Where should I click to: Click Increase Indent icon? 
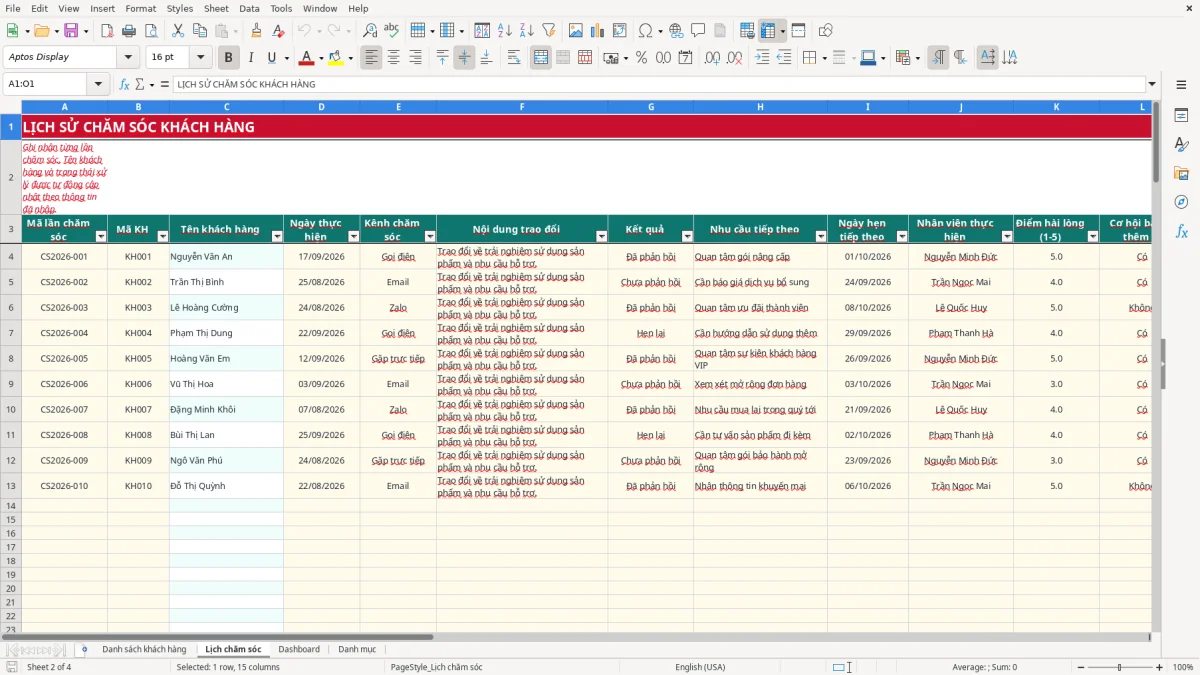click(x=762, y=58)
